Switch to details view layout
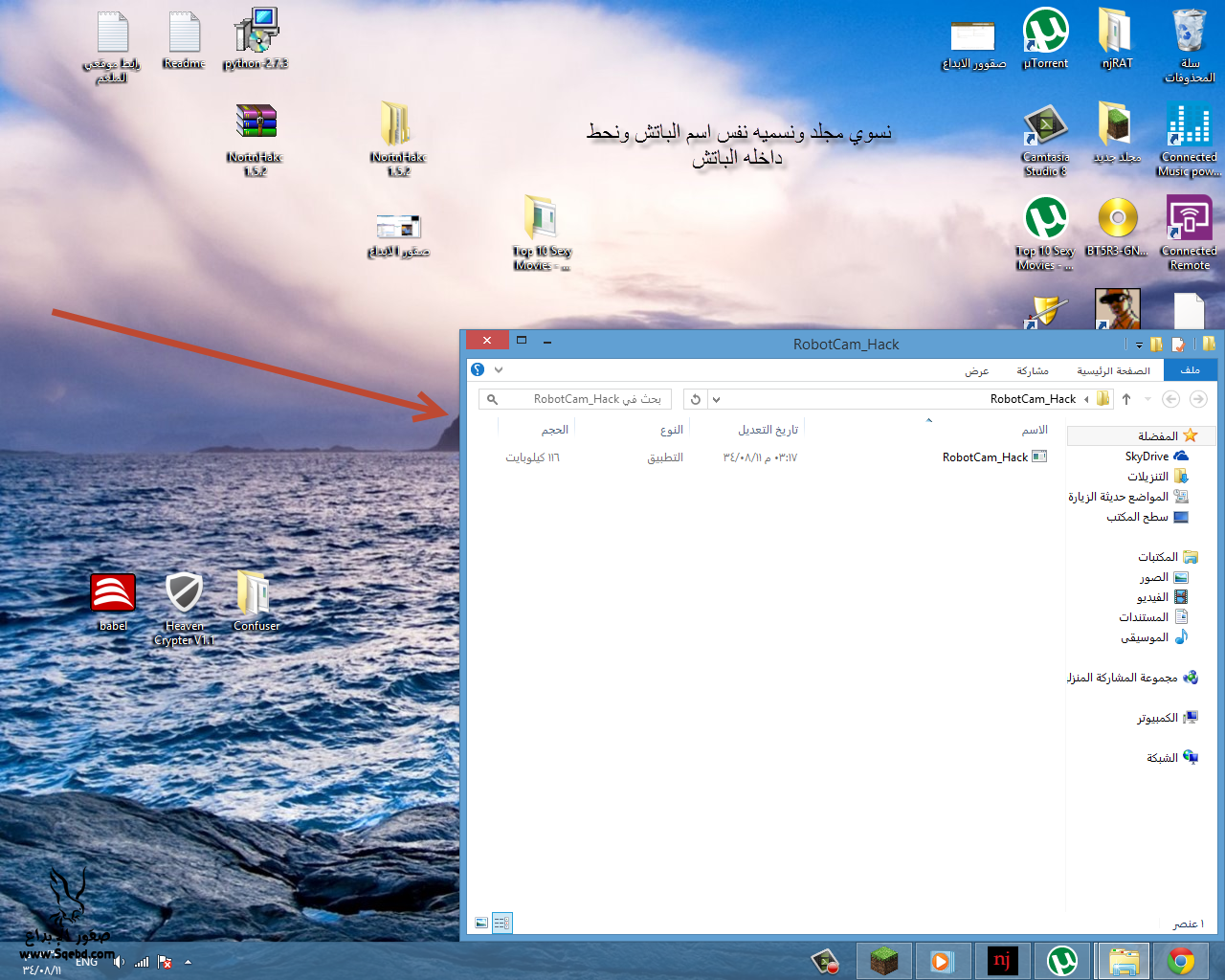The width and height of the screenshot is (1225, 980). pos(502,923)
